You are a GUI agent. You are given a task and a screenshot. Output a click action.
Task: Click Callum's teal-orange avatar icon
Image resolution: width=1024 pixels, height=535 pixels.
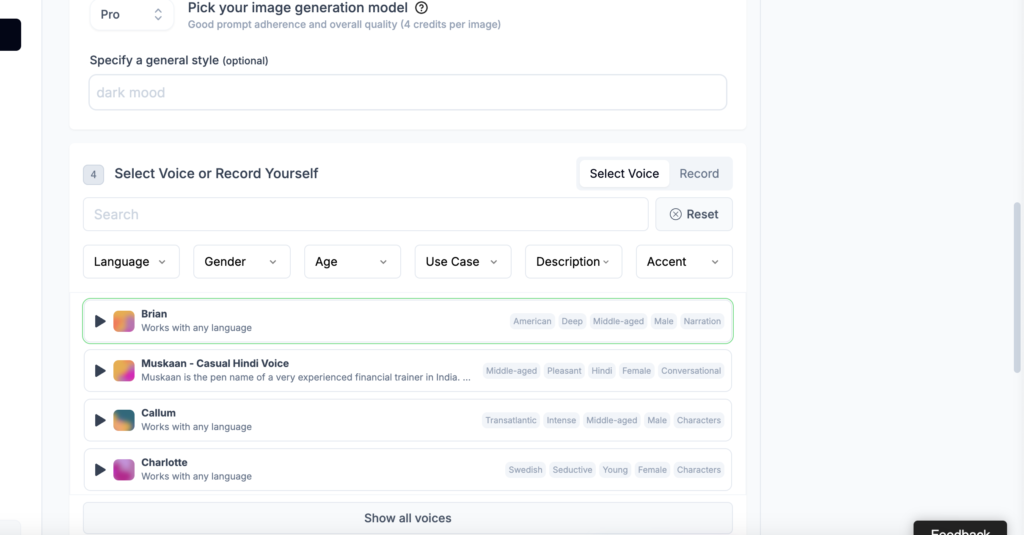tap(124, 420)
